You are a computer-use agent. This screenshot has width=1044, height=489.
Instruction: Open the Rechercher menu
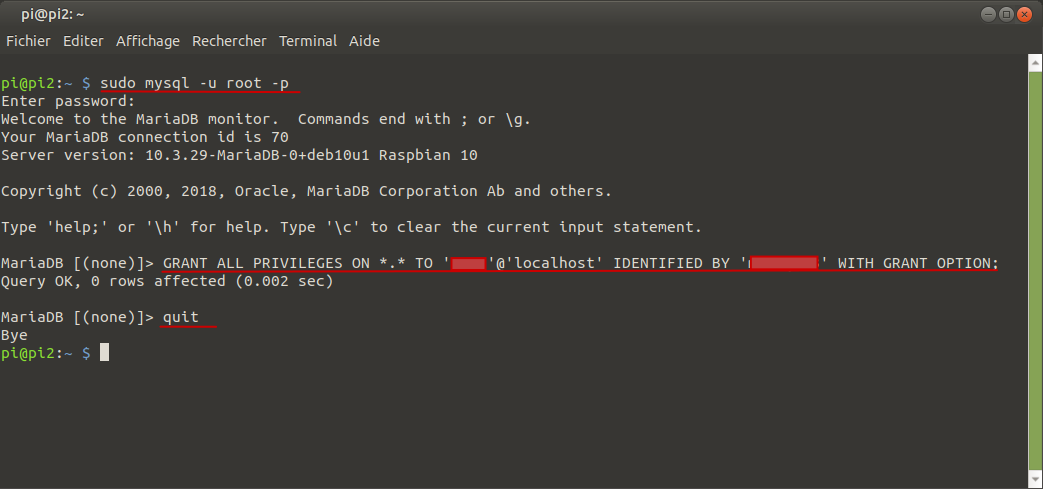(x=229, y=41)
